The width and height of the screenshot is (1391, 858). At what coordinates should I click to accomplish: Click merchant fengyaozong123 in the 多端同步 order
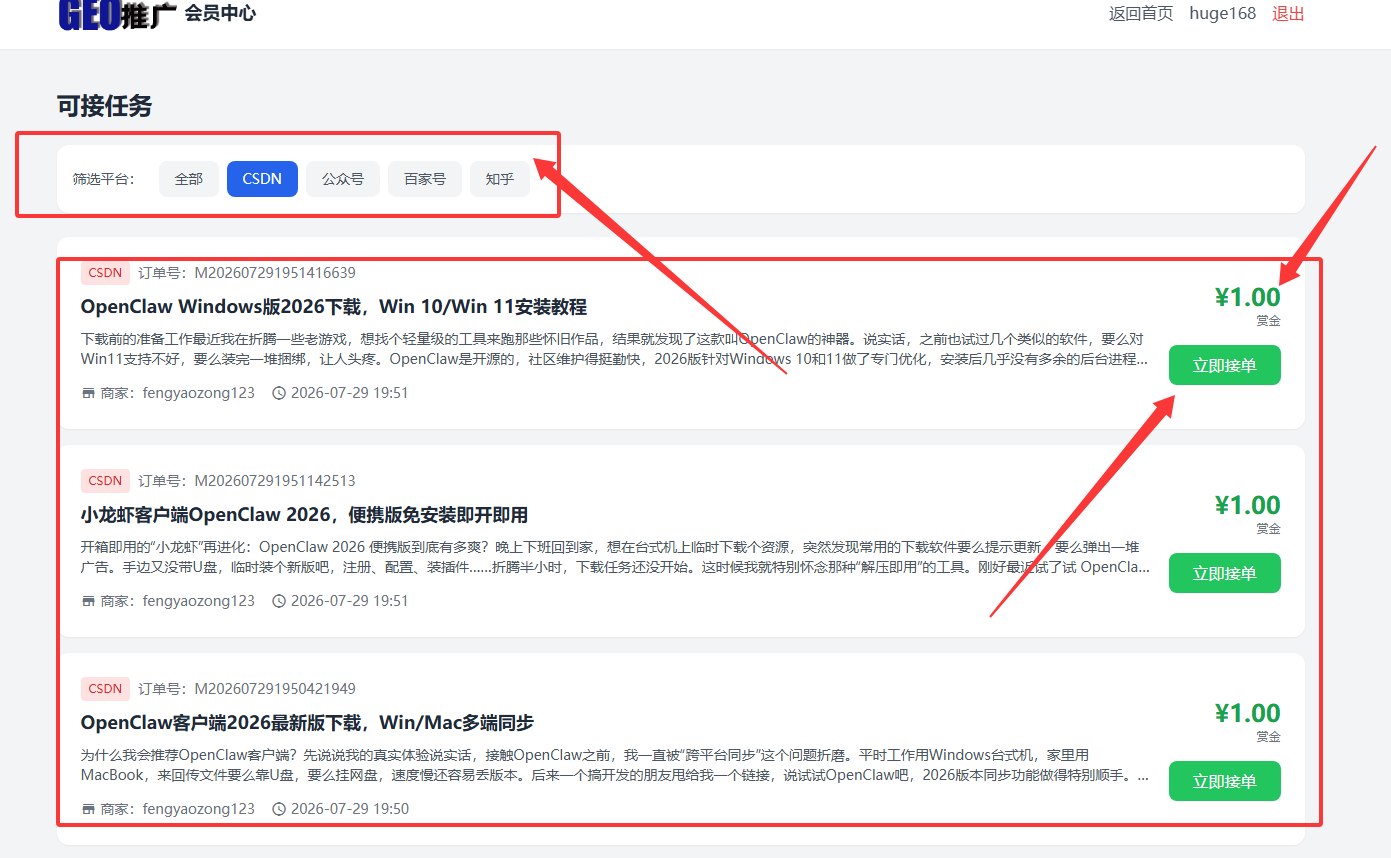198,809
